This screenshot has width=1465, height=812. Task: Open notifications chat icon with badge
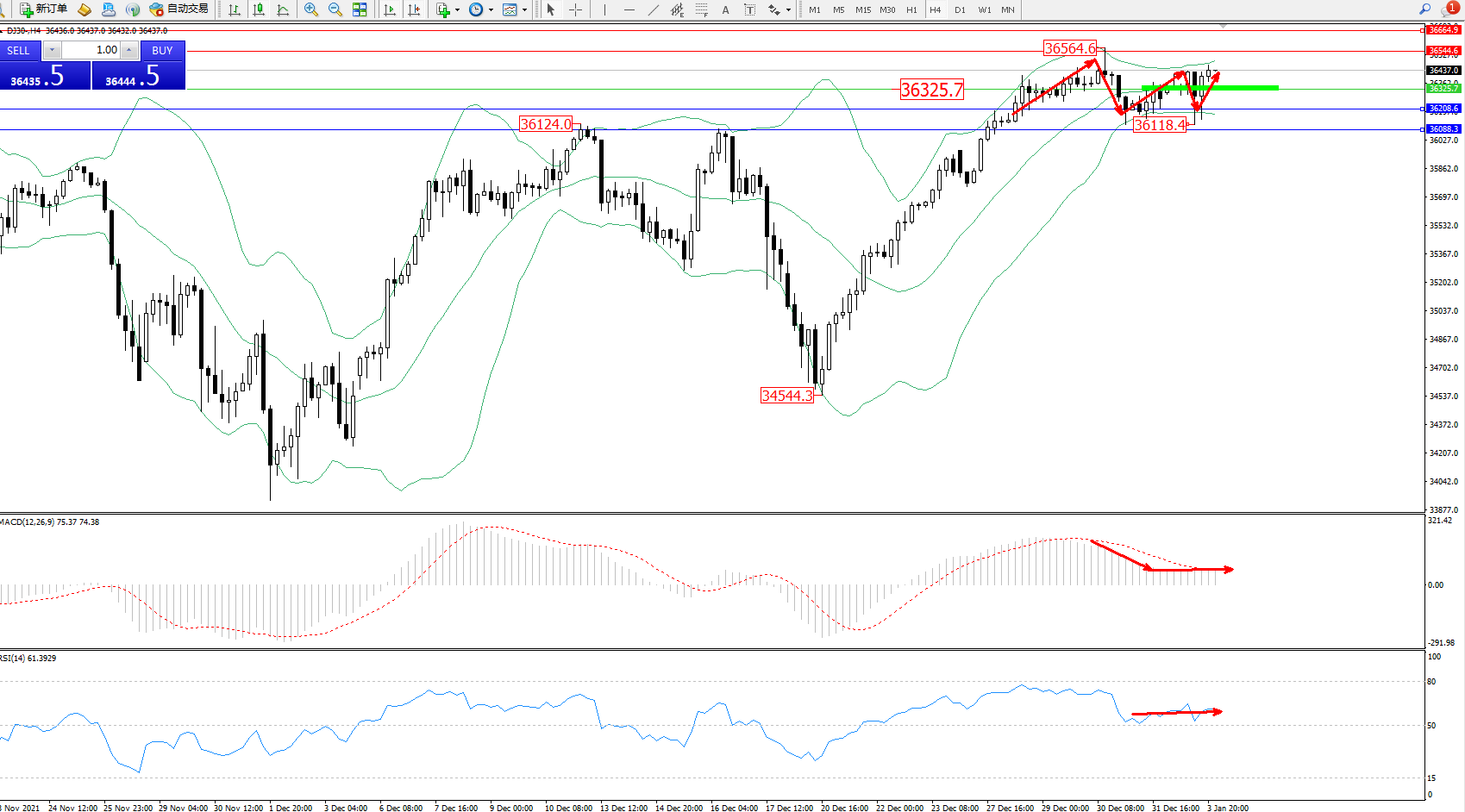(x=1449, y=9)
